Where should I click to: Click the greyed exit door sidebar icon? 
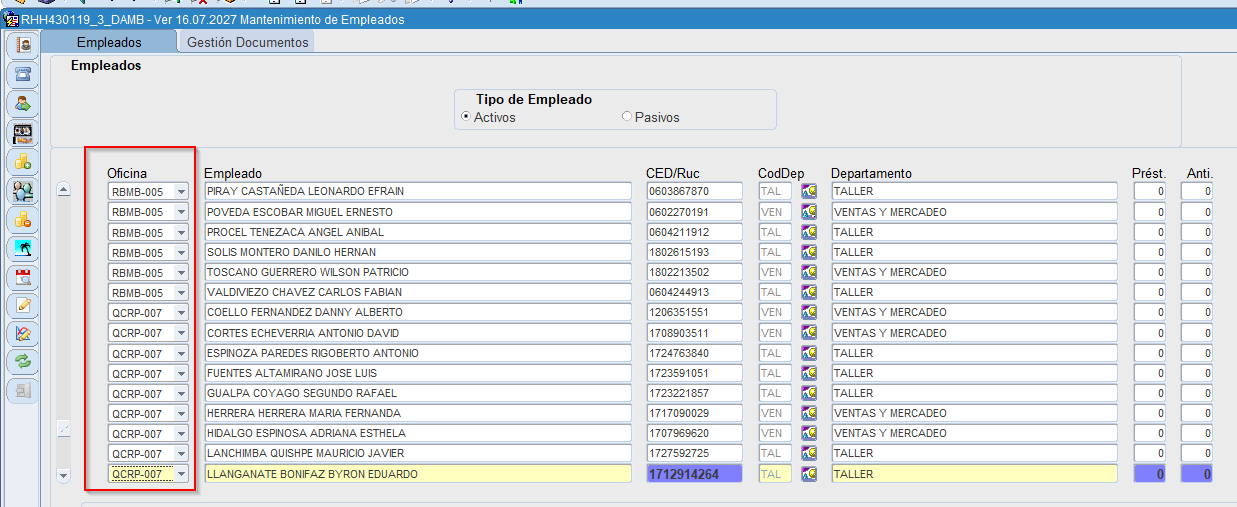click(23, 391)
